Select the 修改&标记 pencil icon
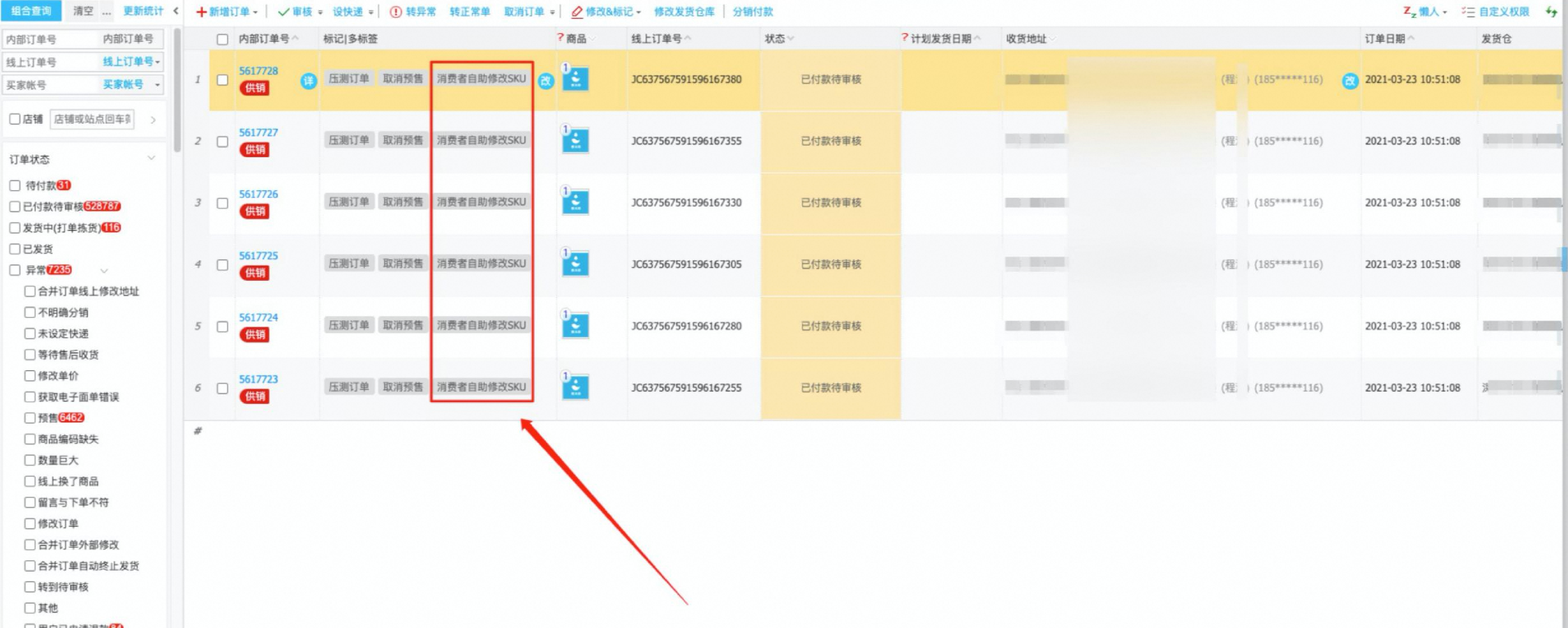 tap(576, 11)
